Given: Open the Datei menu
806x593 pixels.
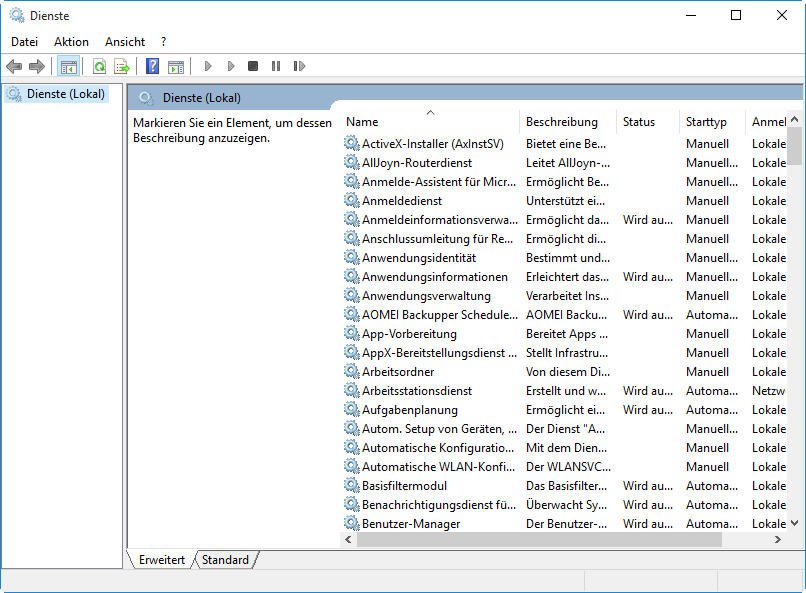Looking at the screenshot, I should pos(24,42).
